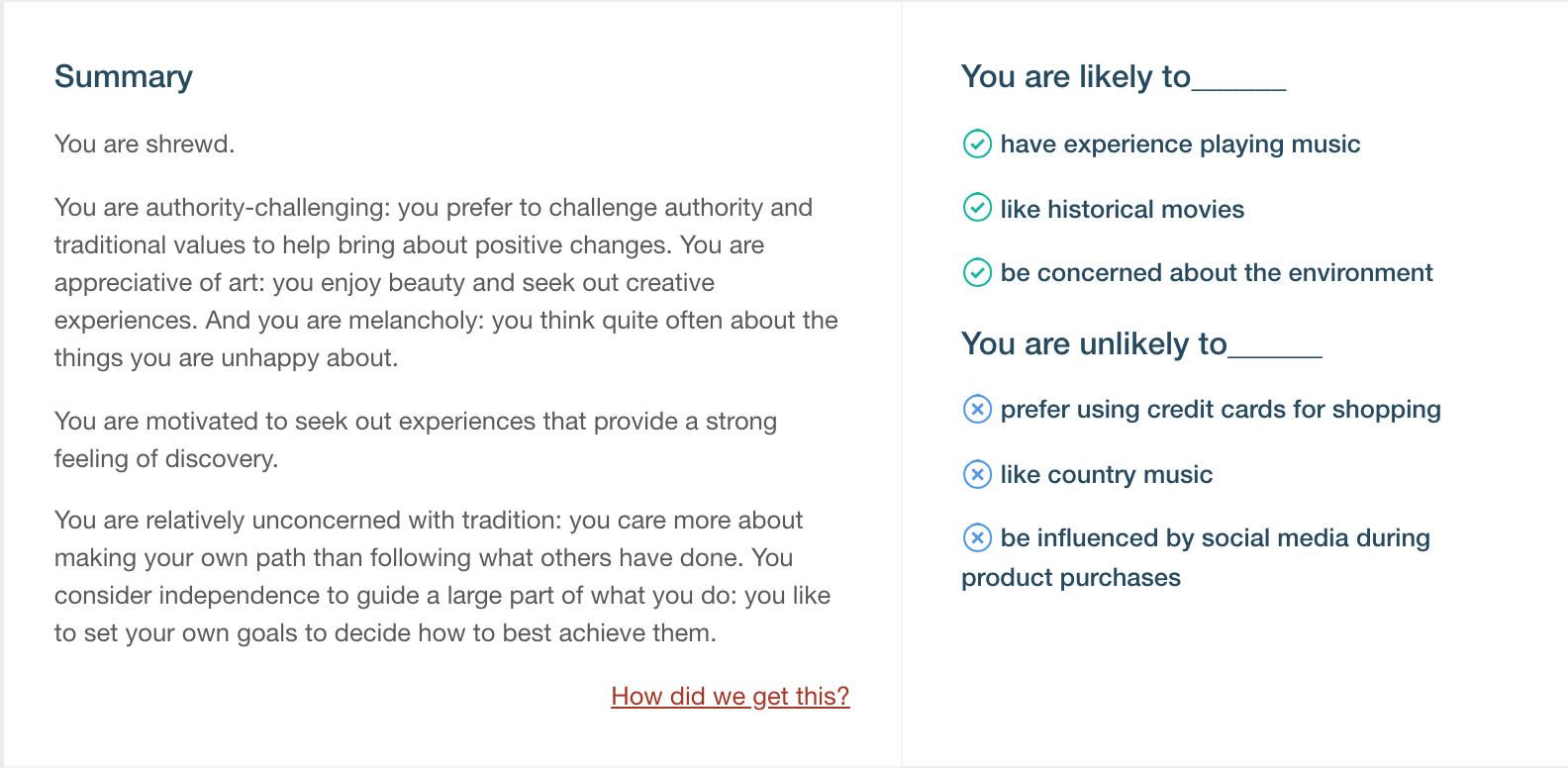Viewport: 1568px width, 768px height.
Task: Open the 'How did we get this?' link
Action: point(731,697)
